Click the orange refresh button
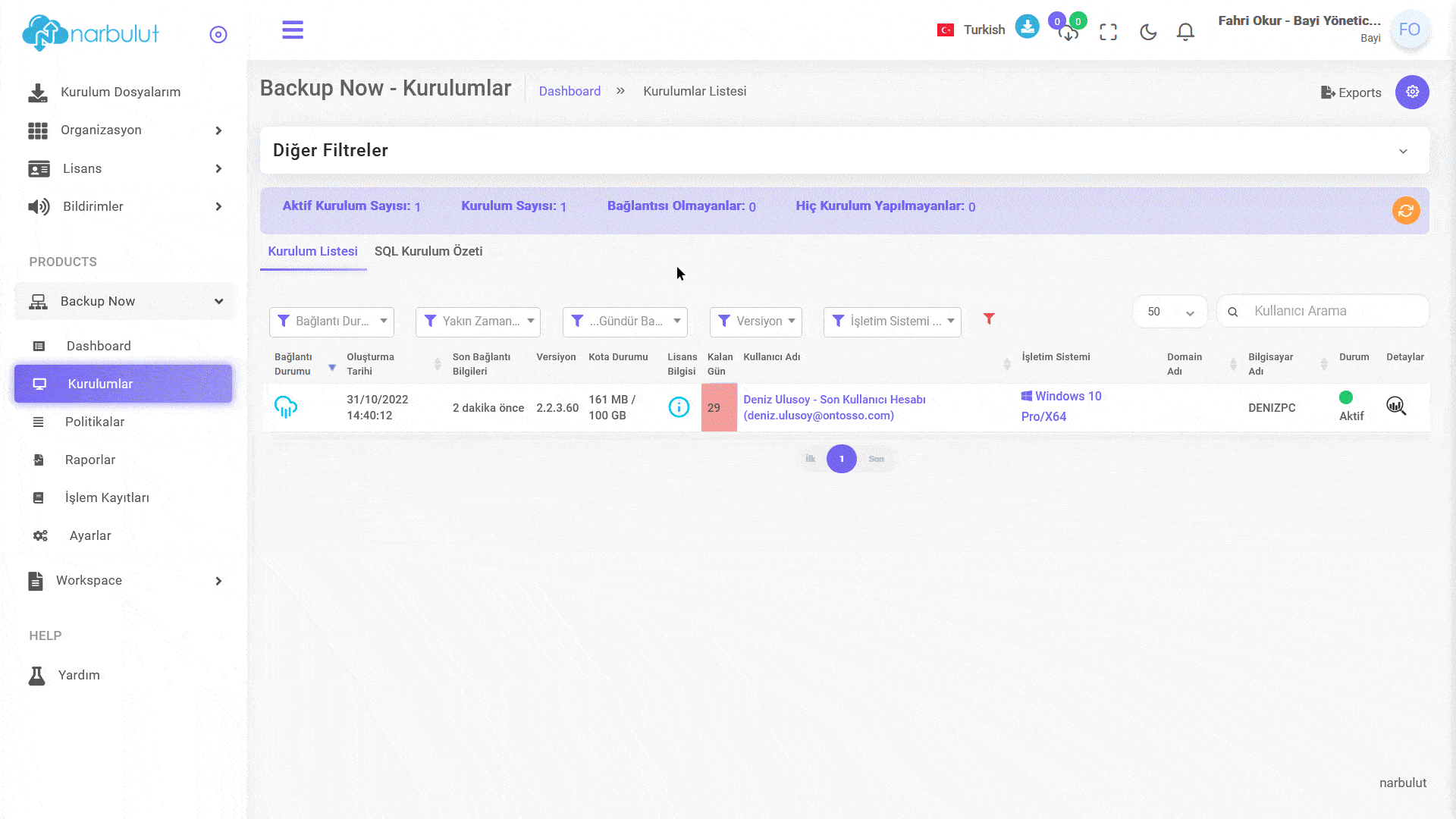Viewport: 1456px width, 819px height. 1406,211
